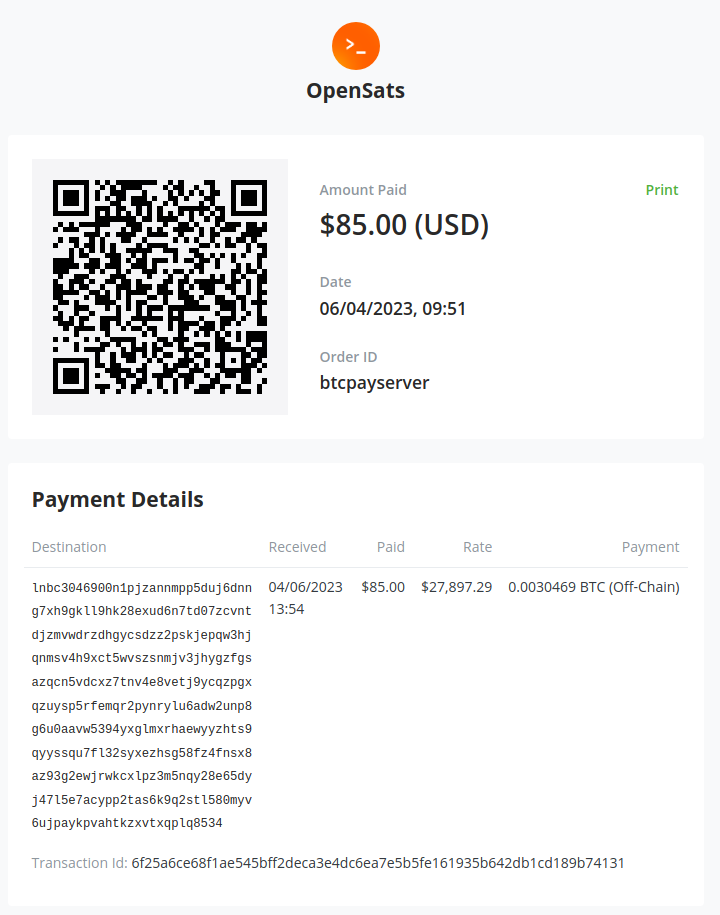Select the OpenSats brand name text

(x=356, y=91)
